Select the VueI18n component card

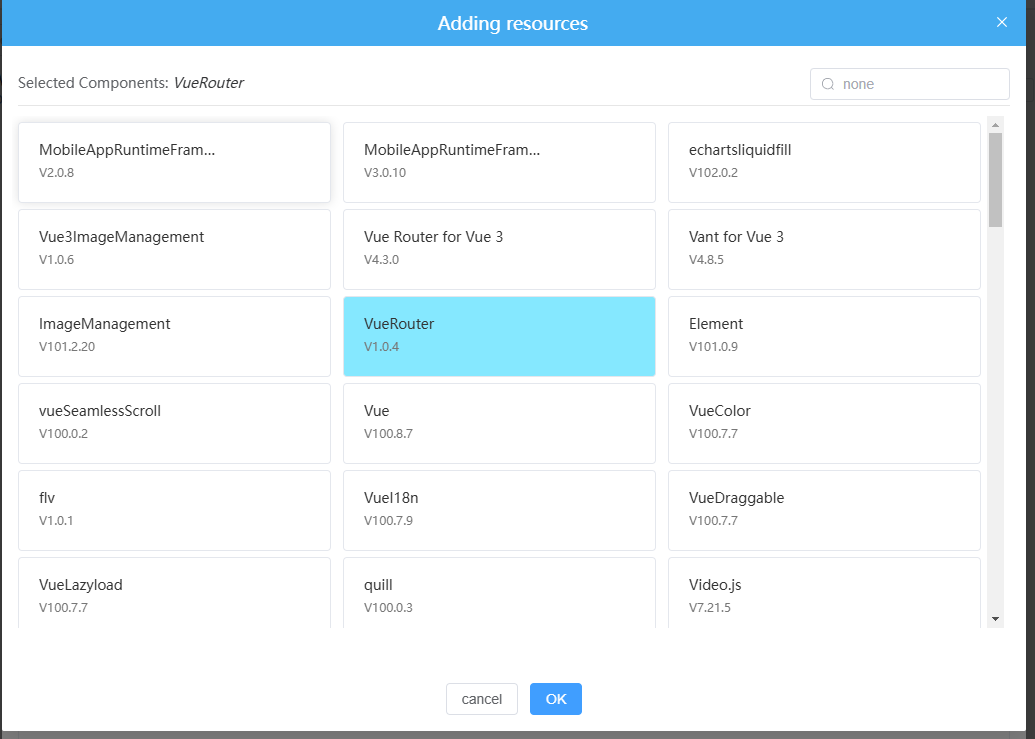tap(499, 511)
